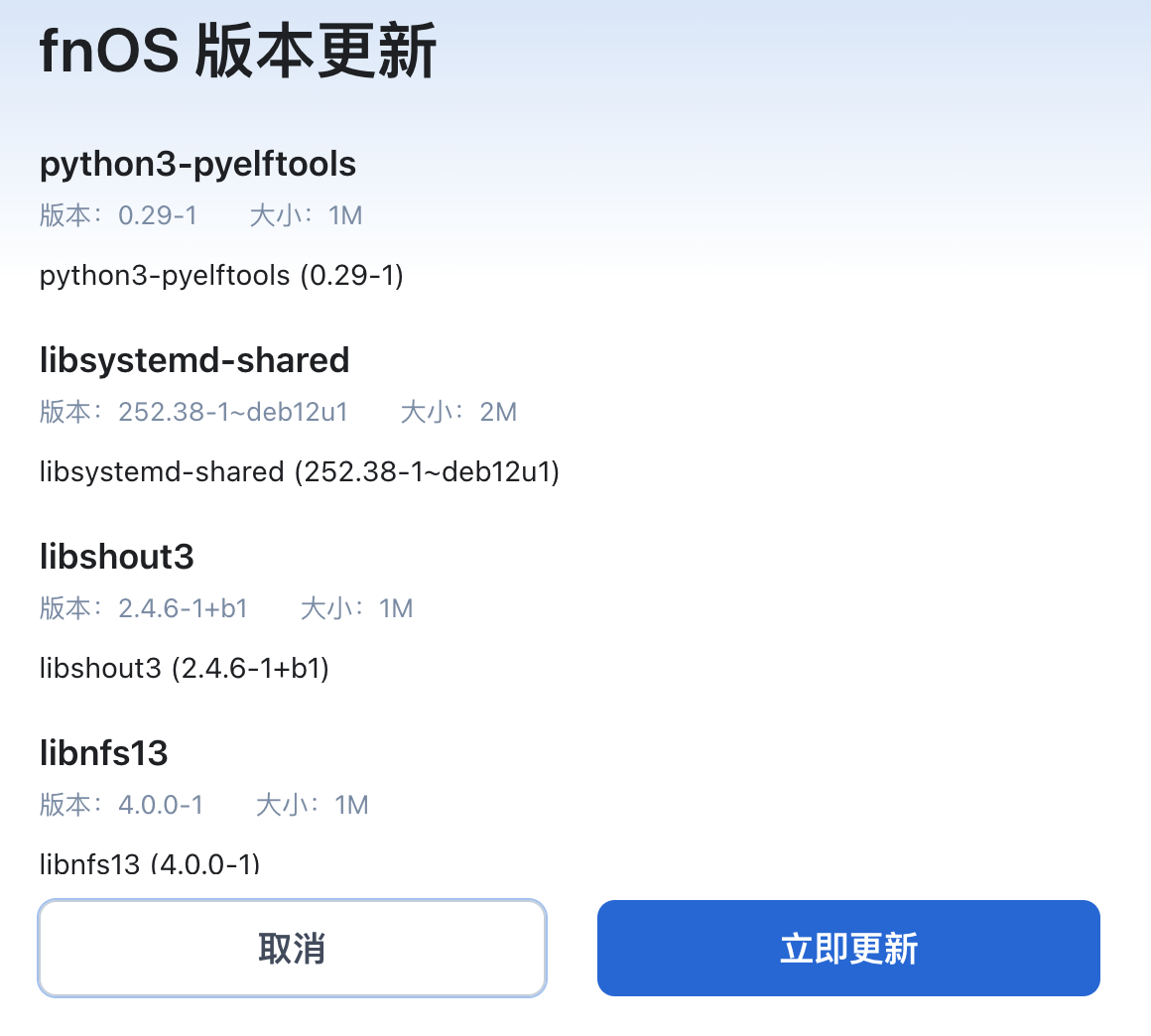The height and width of the screenshot is (1036, 1151).
Task: Click the 大小: 2M size text
Action: click(458, 412)
